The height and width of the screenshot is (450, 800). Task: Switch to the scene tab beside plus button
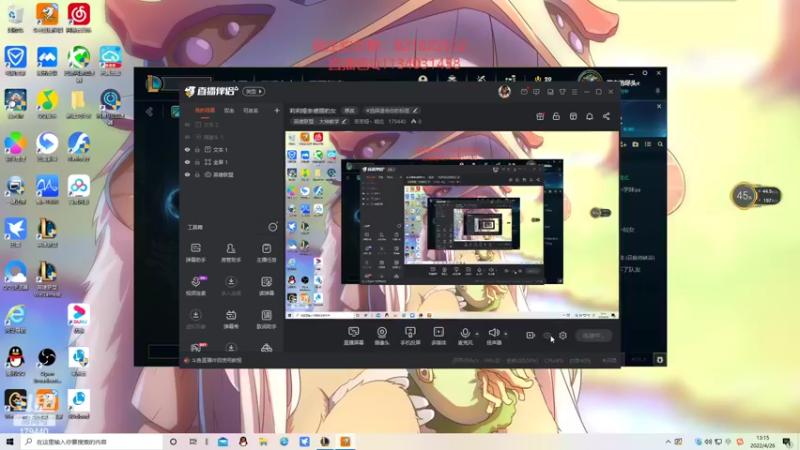[x=251, y=111]
